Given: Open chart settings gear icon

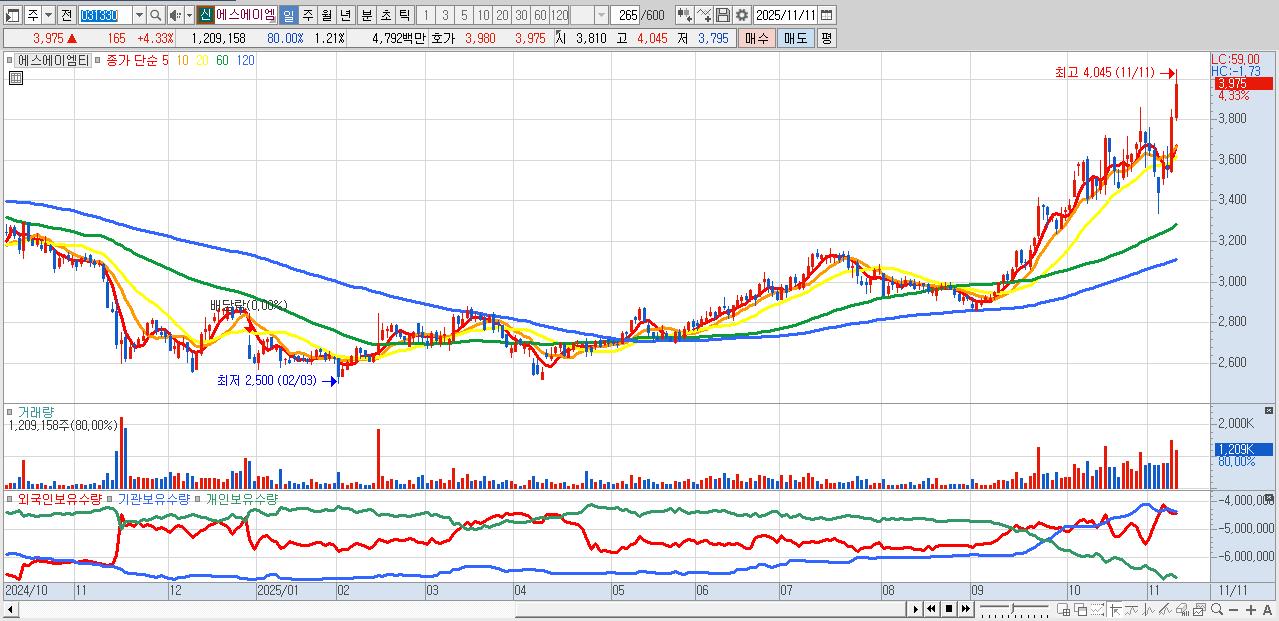Looking at the screenshot, I should [x=742, y=16].
